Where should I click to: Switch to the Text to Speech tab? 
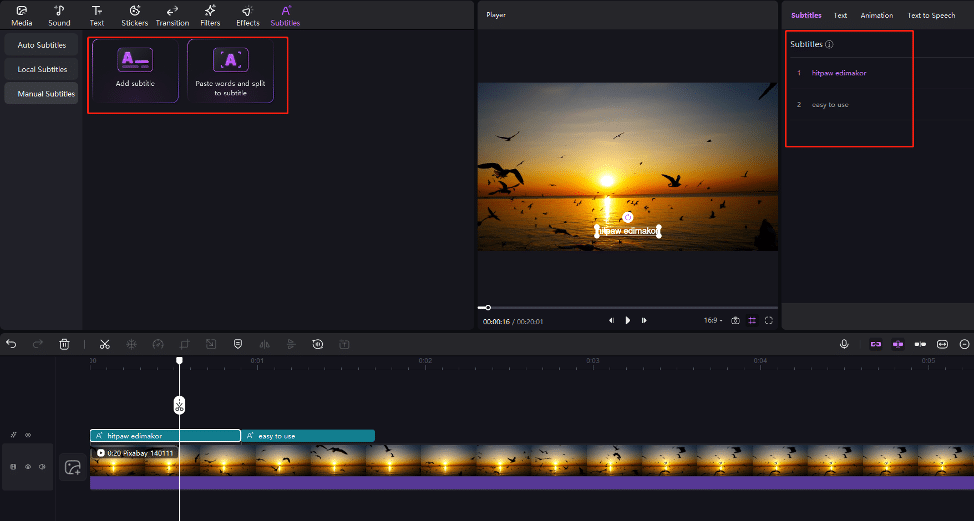coord(931,16)
